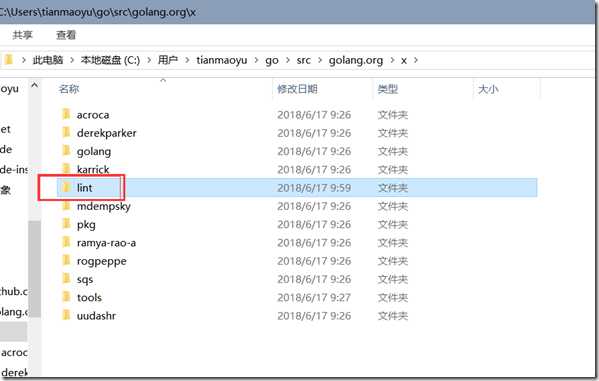This screenshot has height=381, width=599.
Task: Sort by 修改日期 column header
Action: coord(297,89)
